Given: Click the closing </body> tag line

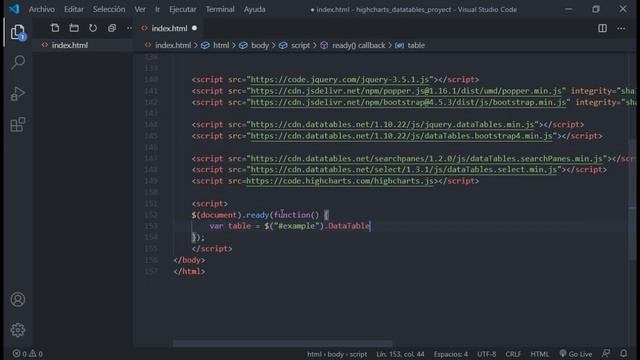Looking at the screenshot, I should click(189, 260).
